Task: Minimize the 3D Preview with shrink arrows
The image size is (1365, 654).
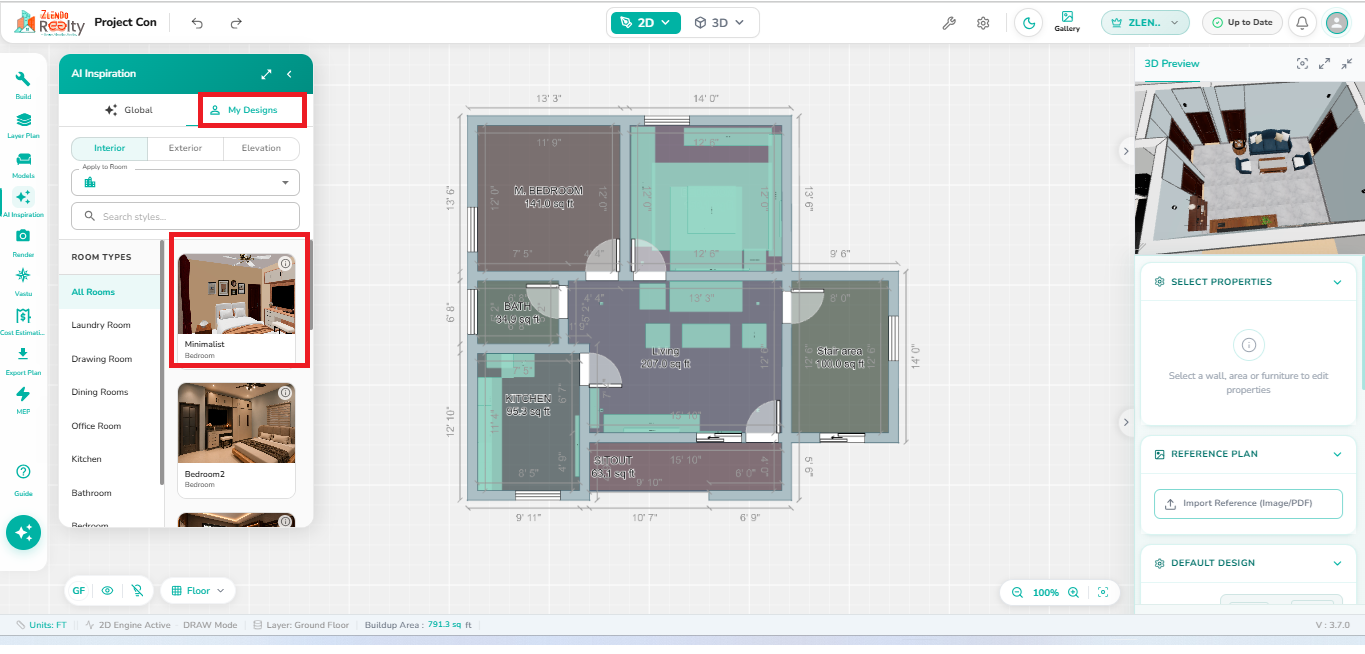Action: coord(1347,63)
